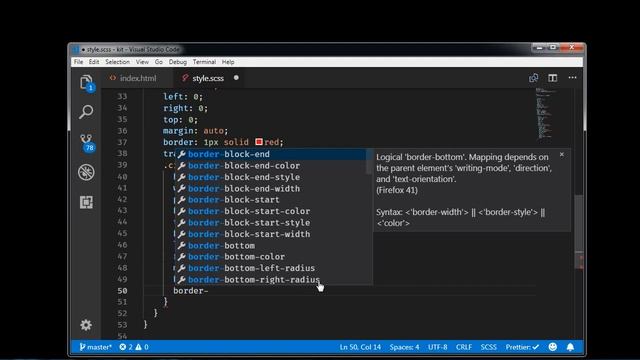Screen dimensions: 640x360
Task: Select border-block-start-color suggestion
Action: click(x=271, y=211)
